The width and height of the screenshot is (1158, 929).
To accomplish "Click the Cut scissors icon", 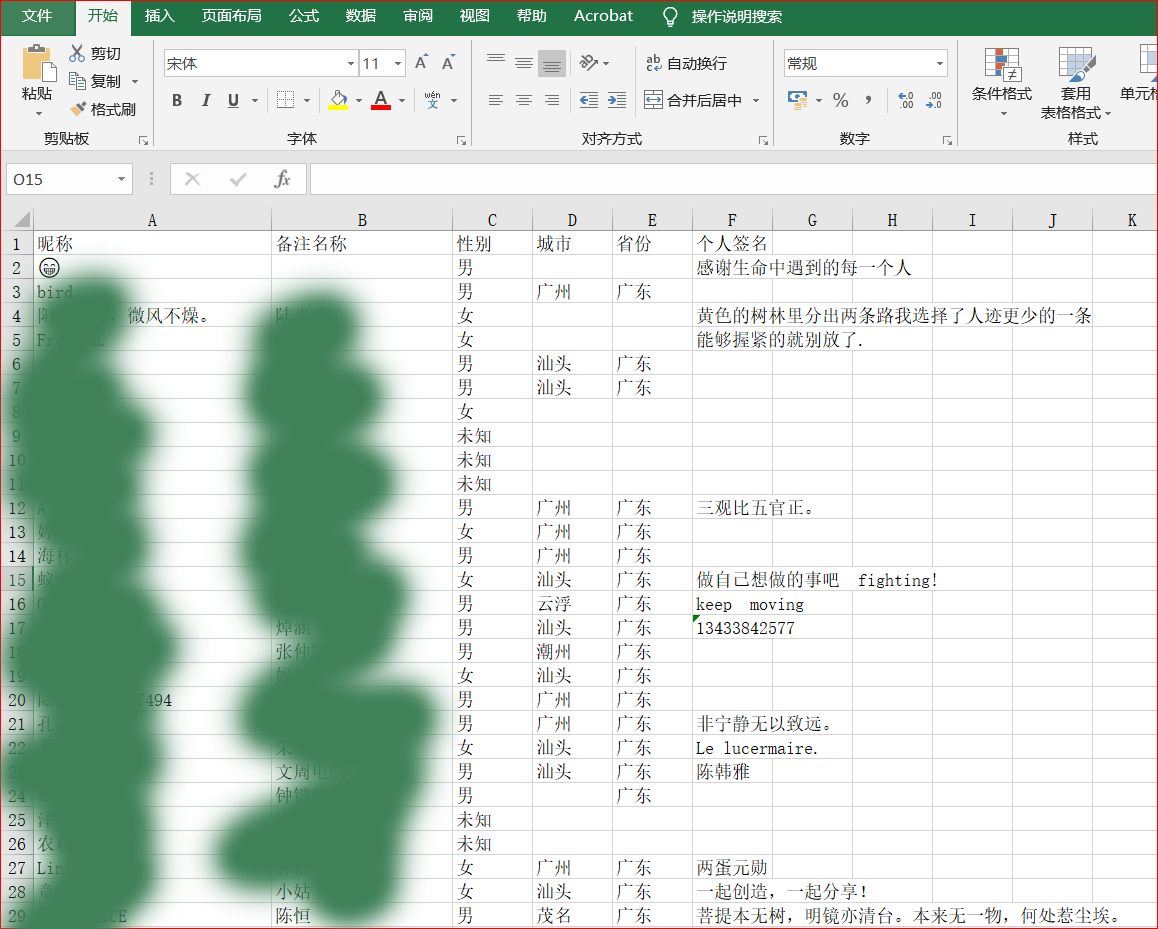I will click(x=77, y=53).
